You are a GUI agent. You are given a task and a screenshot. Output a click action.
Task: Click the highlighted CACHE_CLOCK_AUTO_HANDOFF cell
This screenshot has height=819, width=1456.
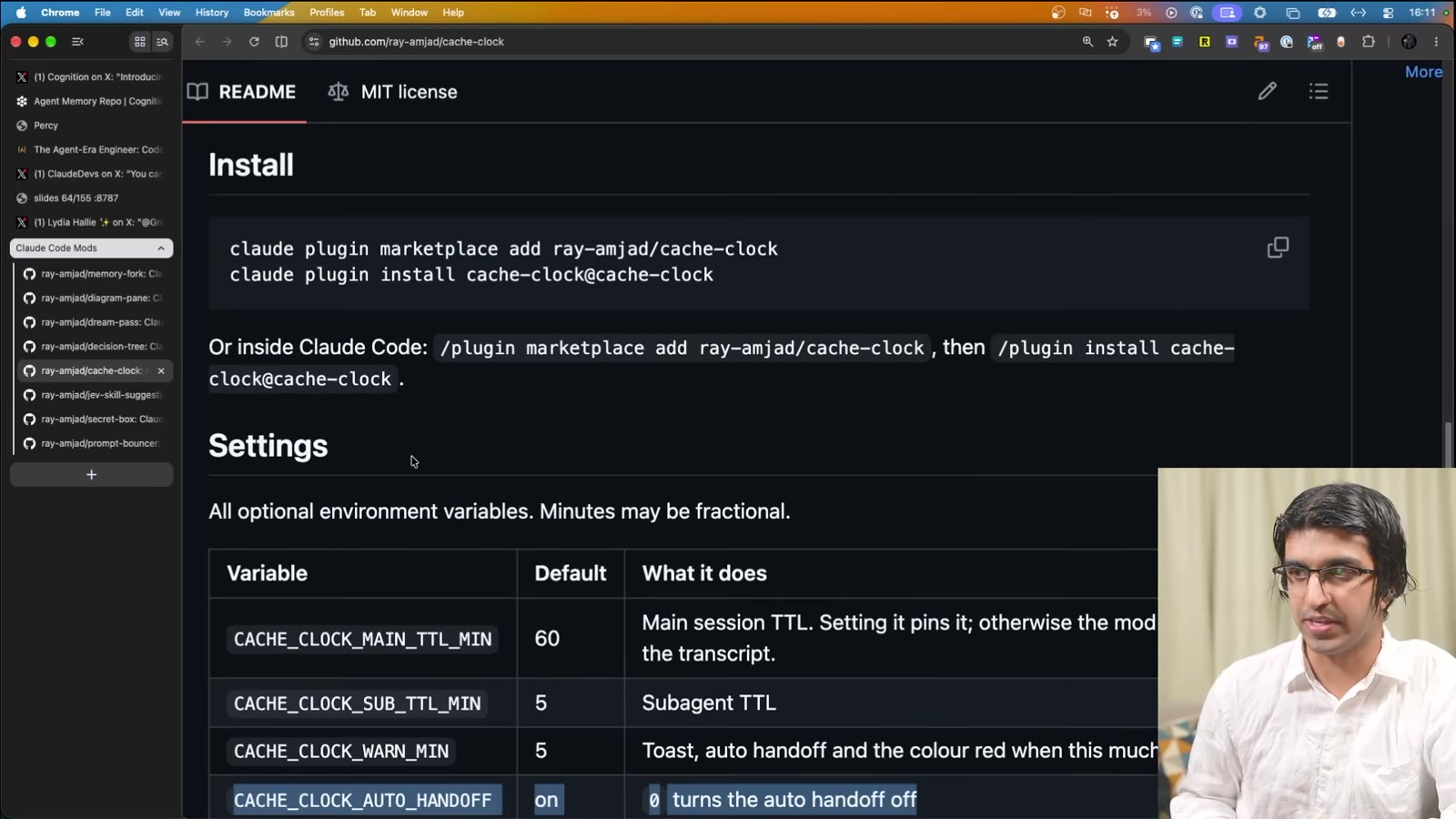click(x=363, y=800)
